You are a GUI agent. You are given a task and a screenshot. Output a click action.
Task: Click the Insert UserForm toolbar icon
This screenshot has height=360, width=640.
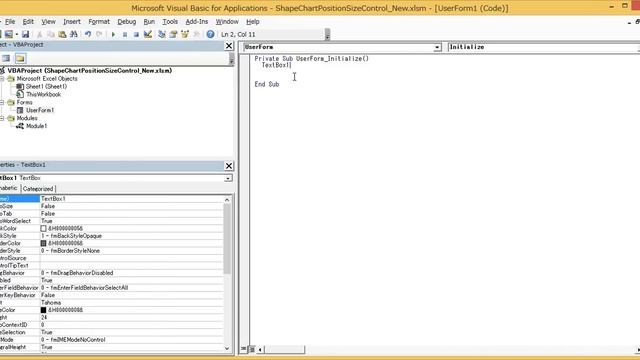click(x=8, y=35)
